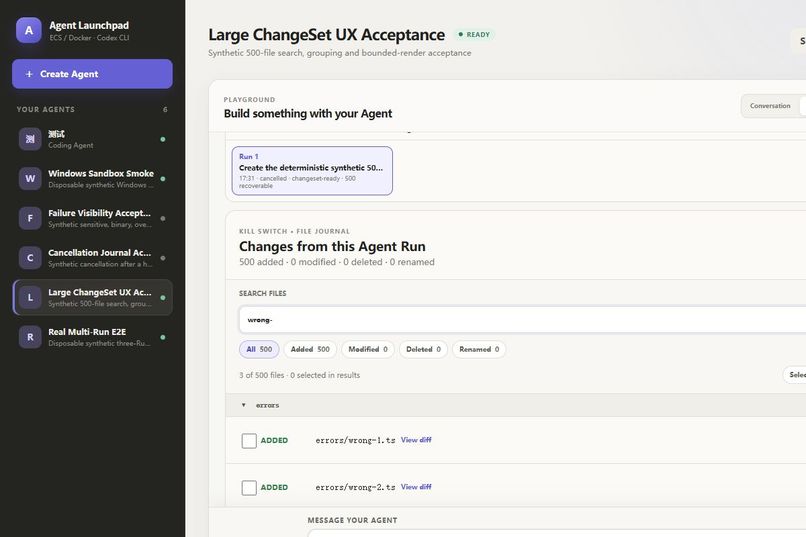The image size is (806, 537).
Task: Select the Modified 0 filter
Action: [x=368, y=349]
